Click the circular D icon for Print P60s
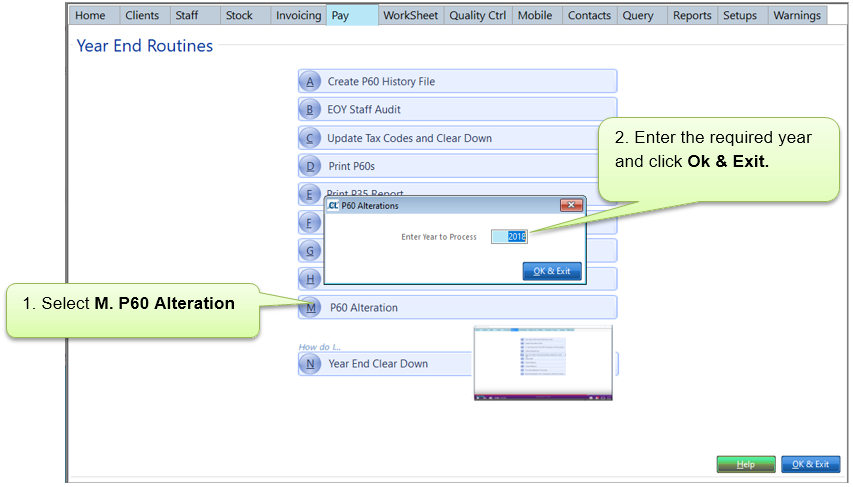Image resolution: width=853 pixels, height=487 pixels. tap(310, 166)
